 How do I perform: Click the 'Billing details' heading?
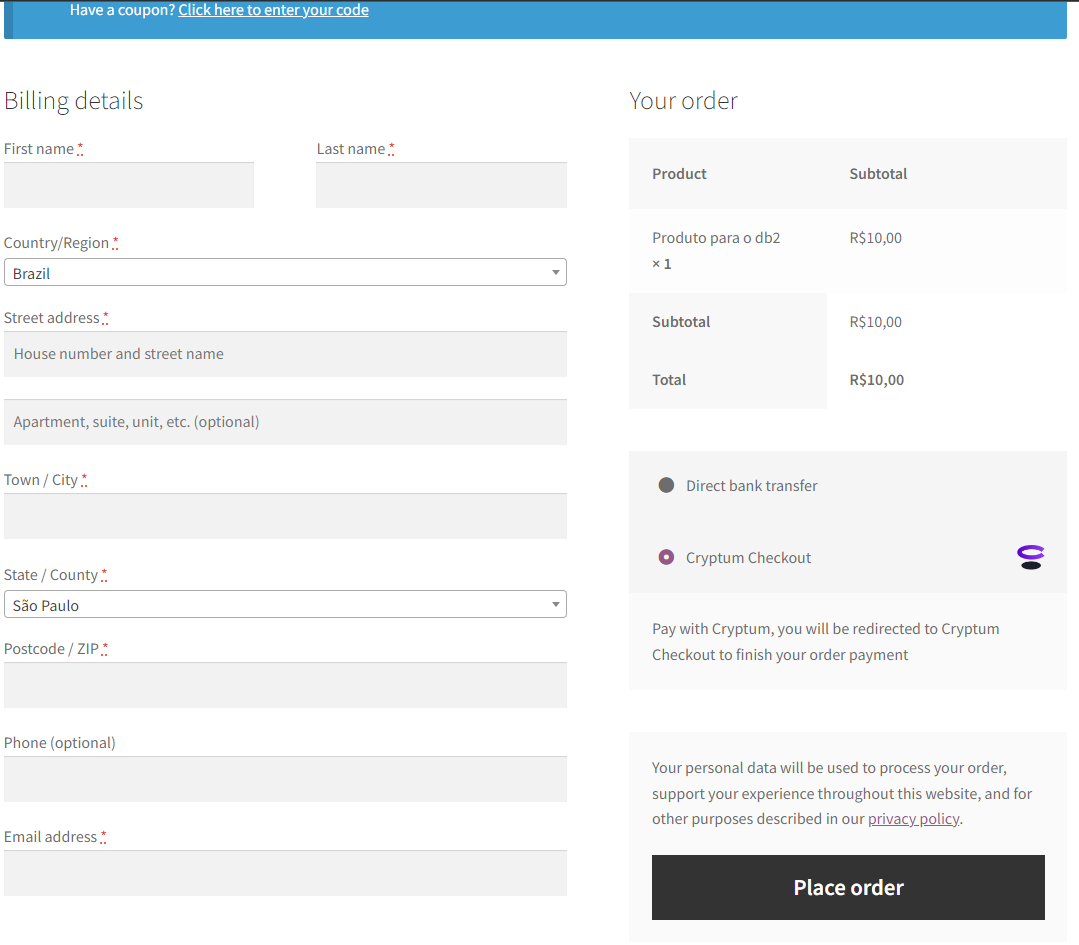click(x=74, y=101)
